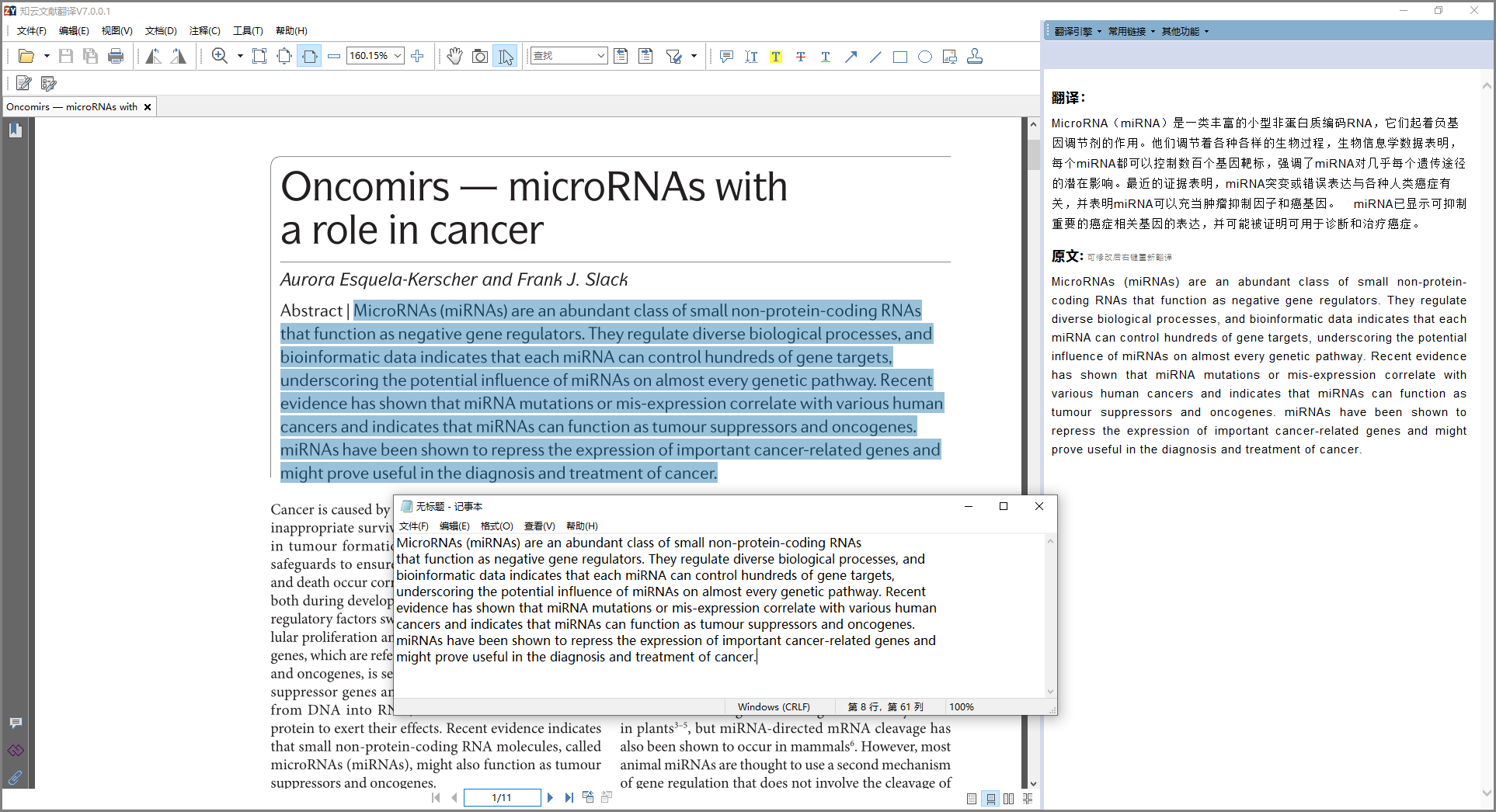Fit the whole page in window
1496x812 pixels.
point(284,56)
